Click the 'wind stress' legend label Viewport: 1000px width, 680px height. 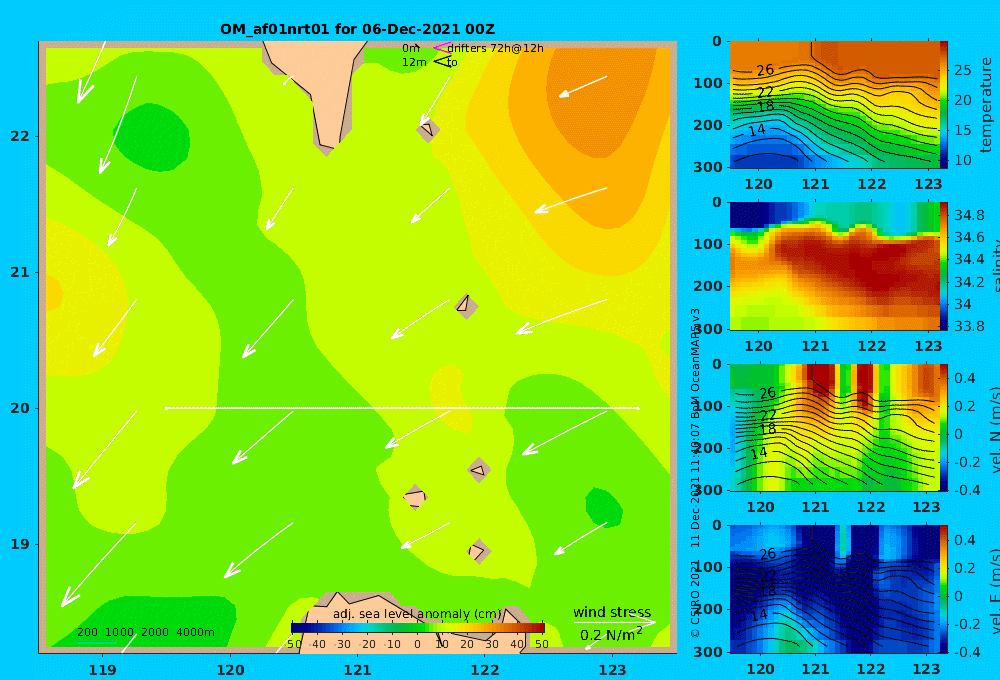tap(612, 612)
